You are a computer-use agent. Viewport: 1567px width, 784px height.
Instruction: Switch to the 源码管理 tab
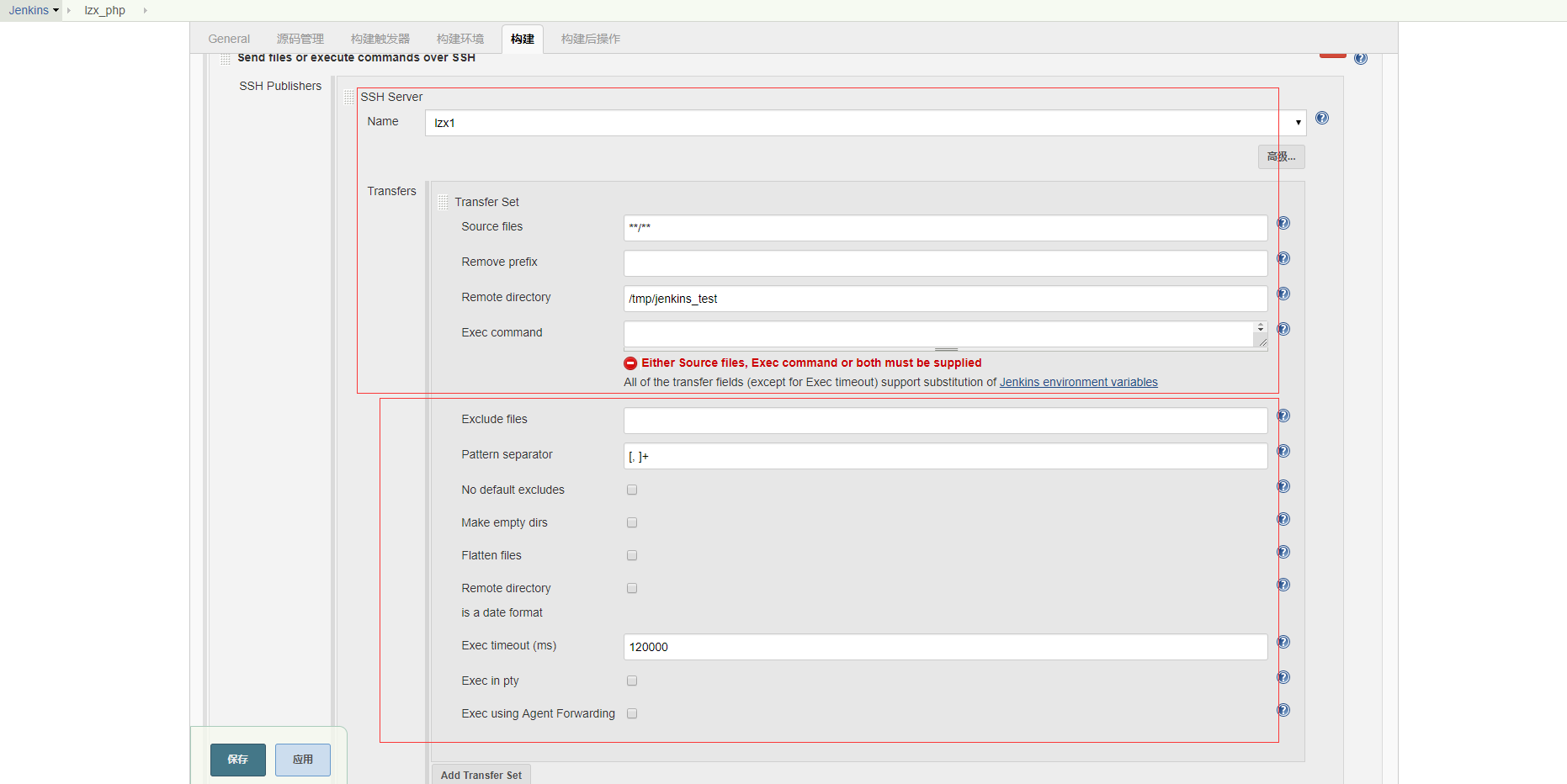[300, 39]
